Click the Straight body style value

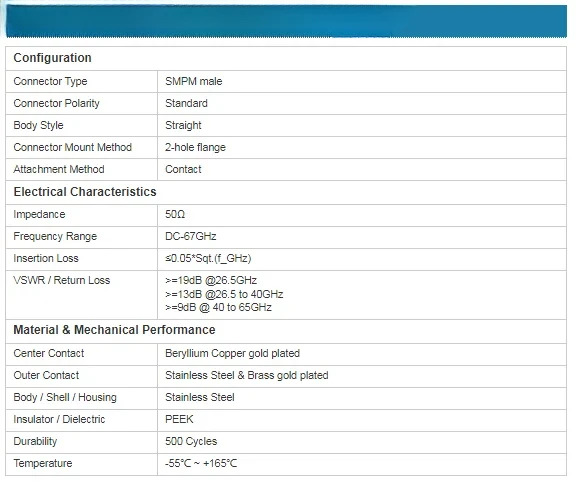point(183,125)
